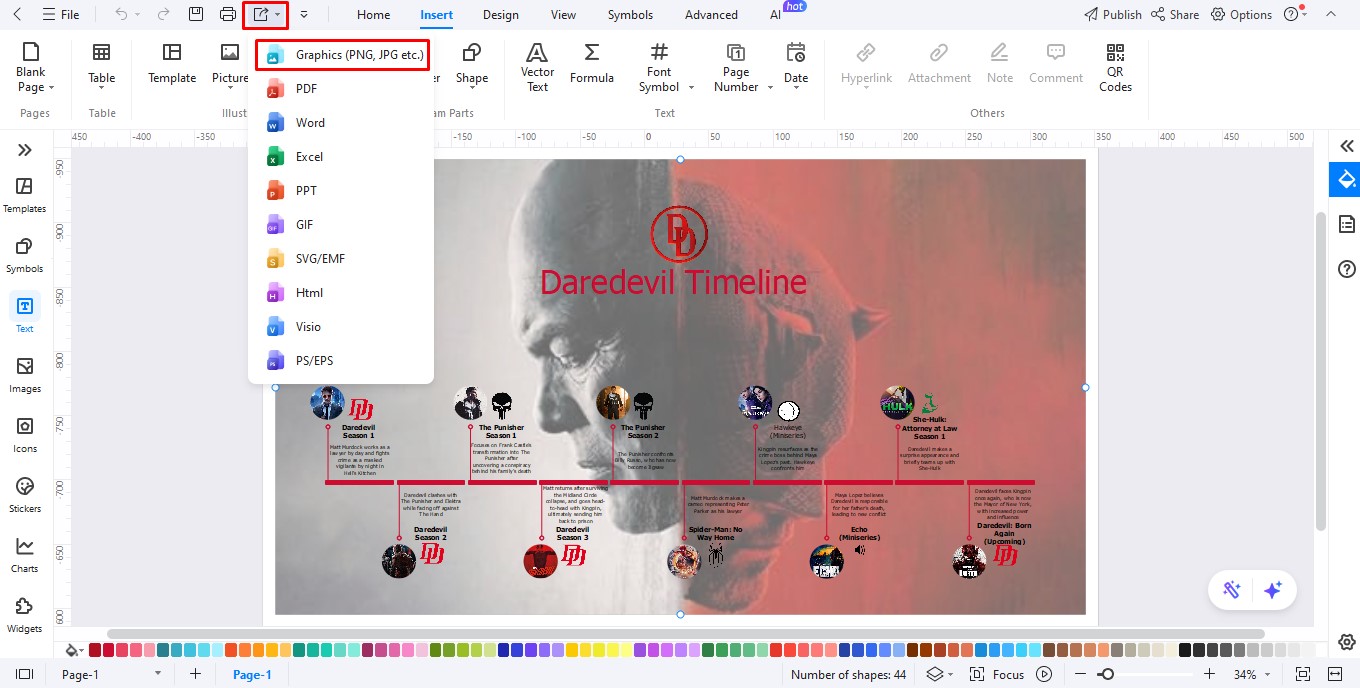This screenshot has width=1360, height=688.
Task: Click the Fit to page icon
Action: tap(1302, 675)
